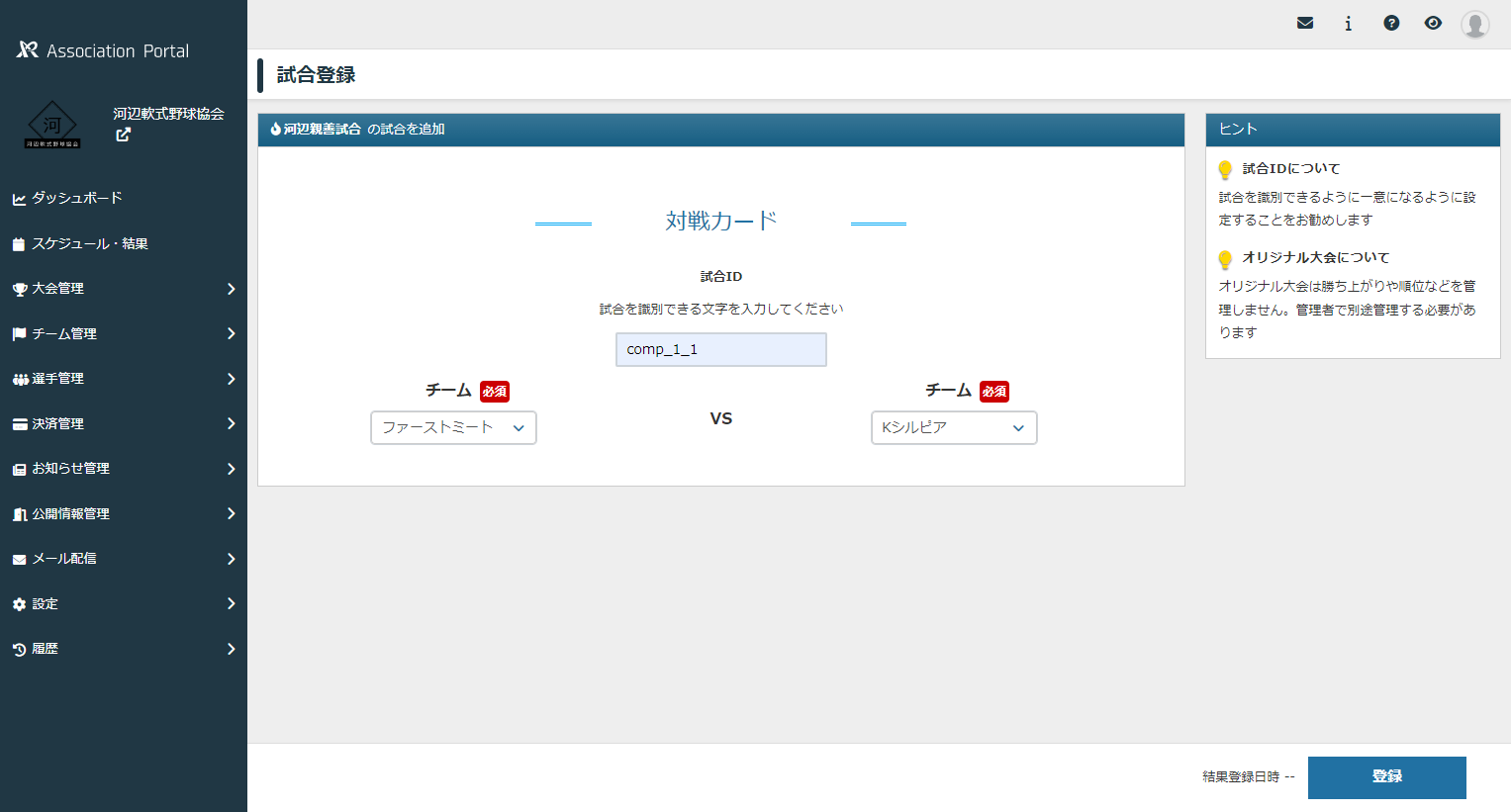
Task: Click the info icon in the top bar
Action: 1348,22
